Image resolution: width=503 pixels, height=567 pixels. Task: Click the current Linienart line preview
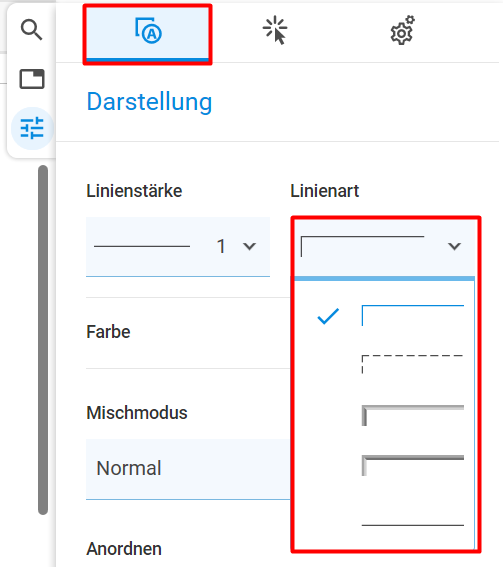point(362,247)
